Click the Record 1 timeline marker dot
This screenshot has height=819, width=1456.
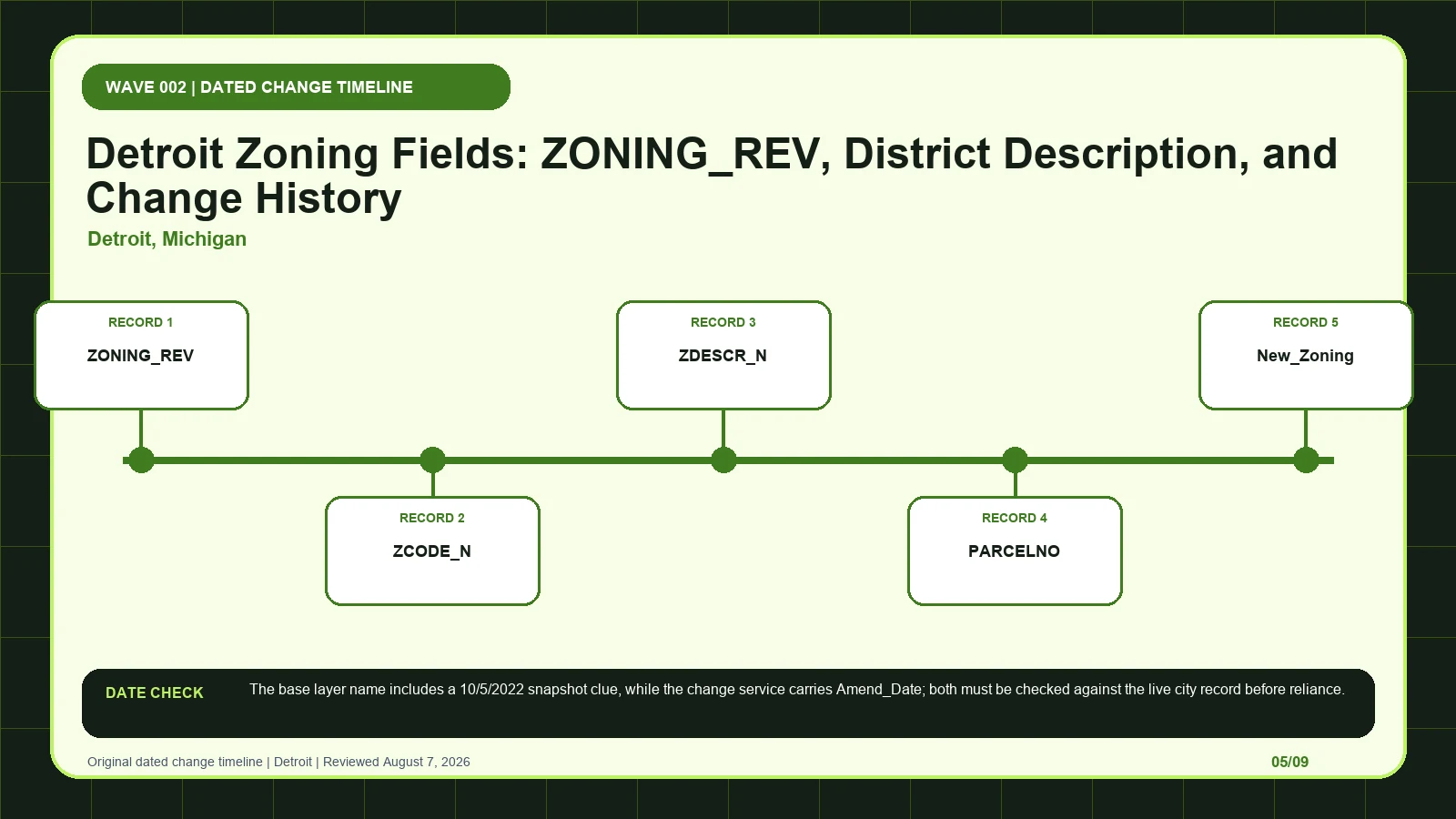click(141, 460)
